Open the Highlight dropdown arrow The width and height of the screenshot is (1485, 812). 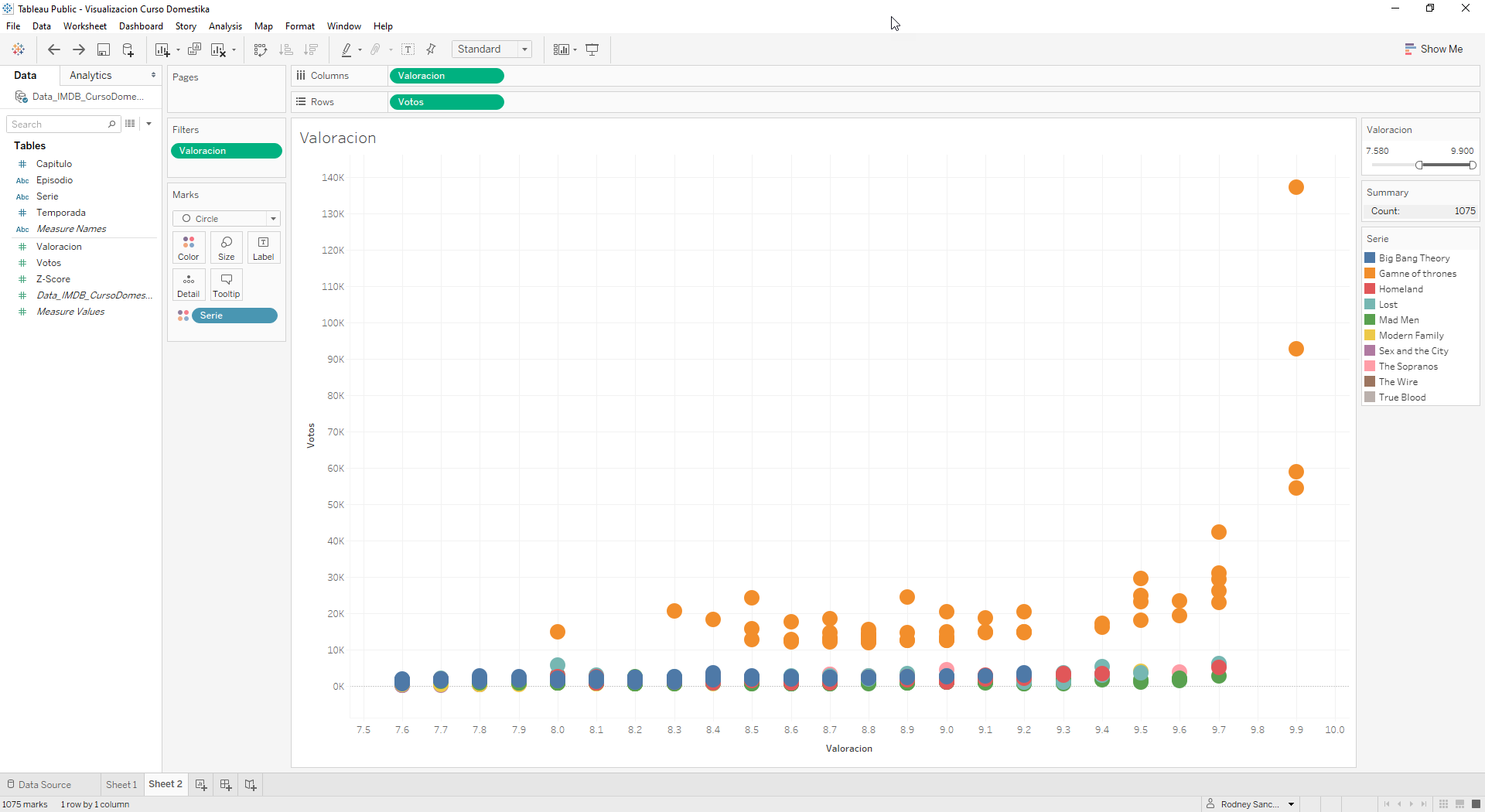[360, 50]
